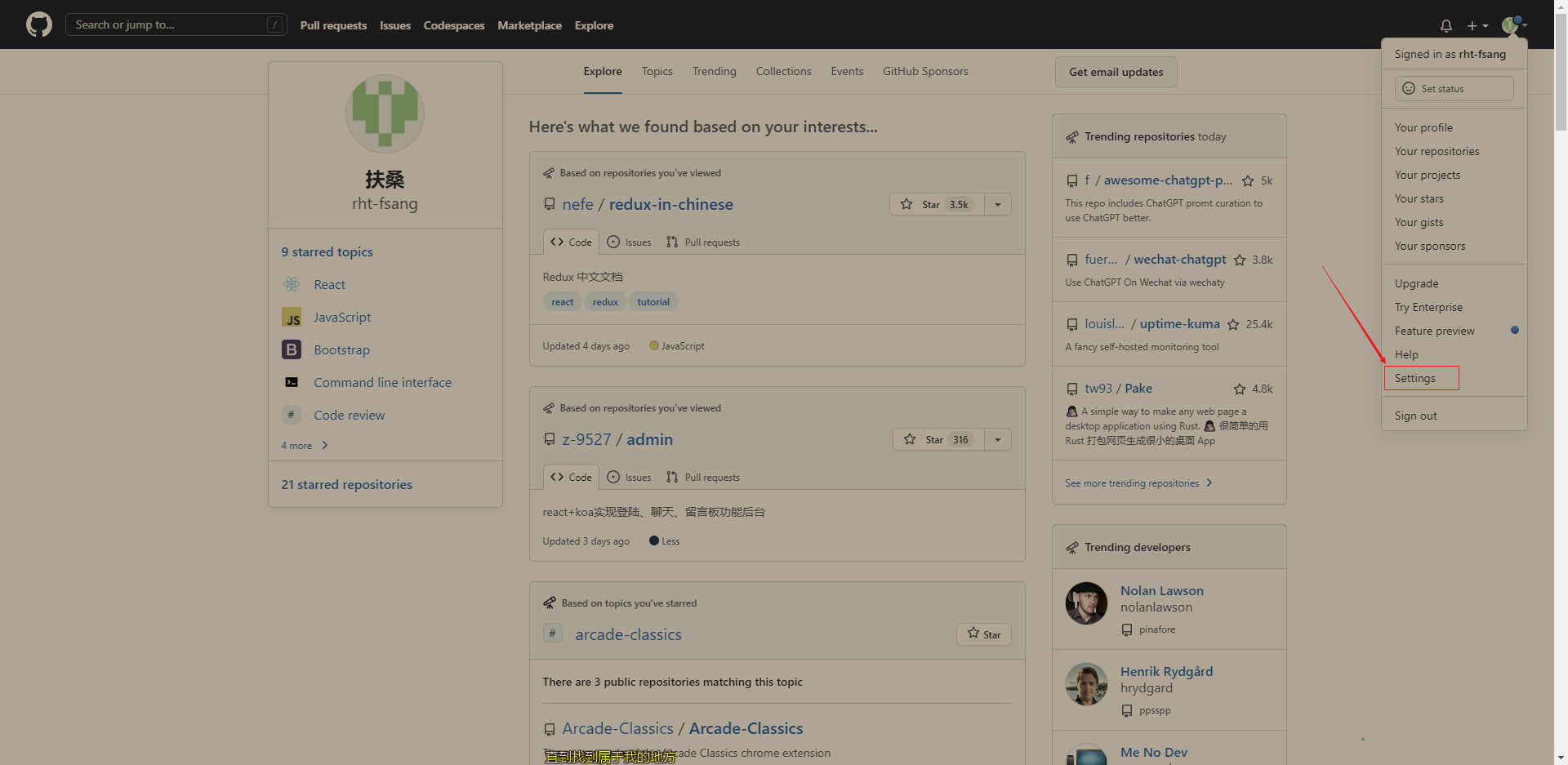Open the 21 starred repositories link
The width and height of the screenshot is (1568, 765).
pos(346,484)
